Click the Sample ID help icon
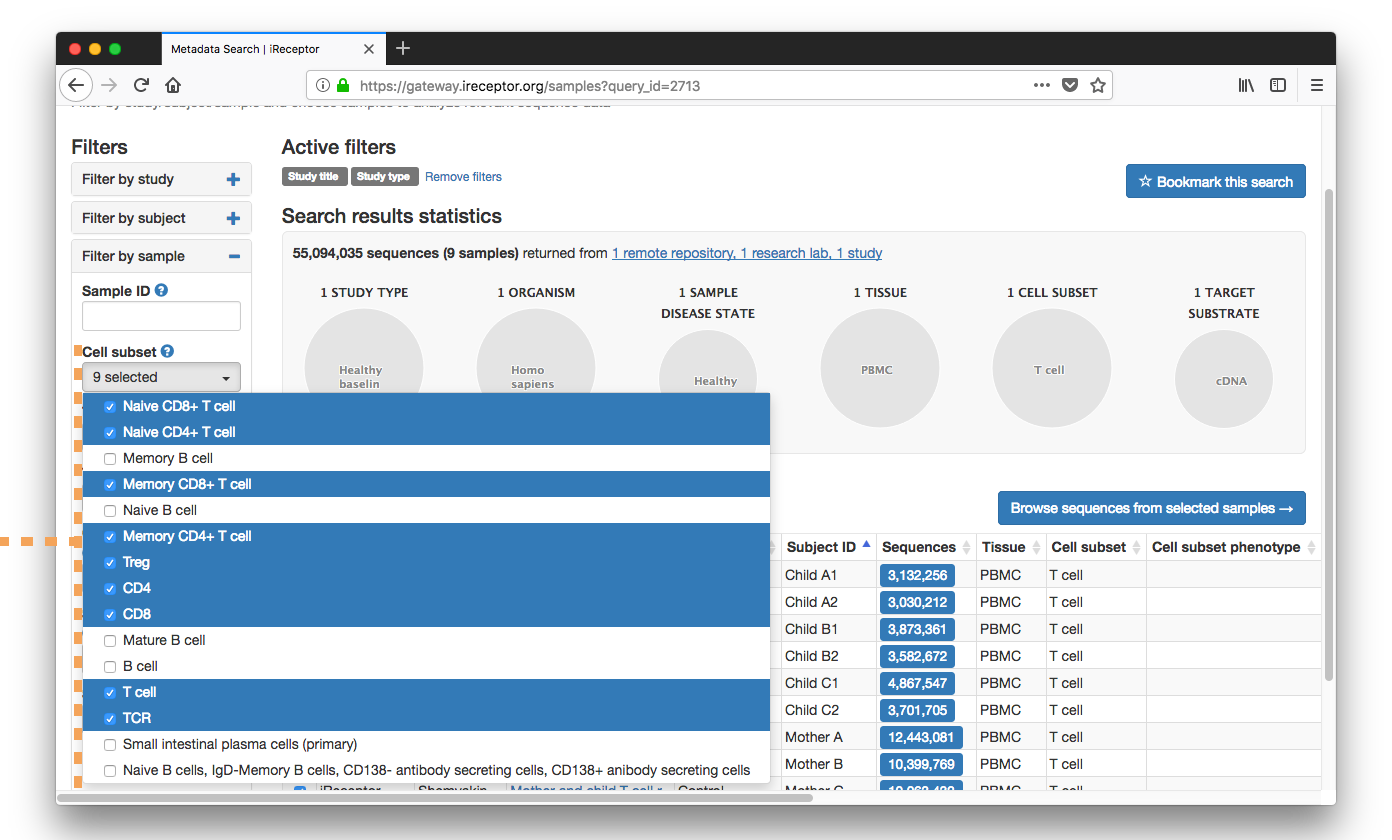Screen dimensions: 1392x840 tap(161, 291)
